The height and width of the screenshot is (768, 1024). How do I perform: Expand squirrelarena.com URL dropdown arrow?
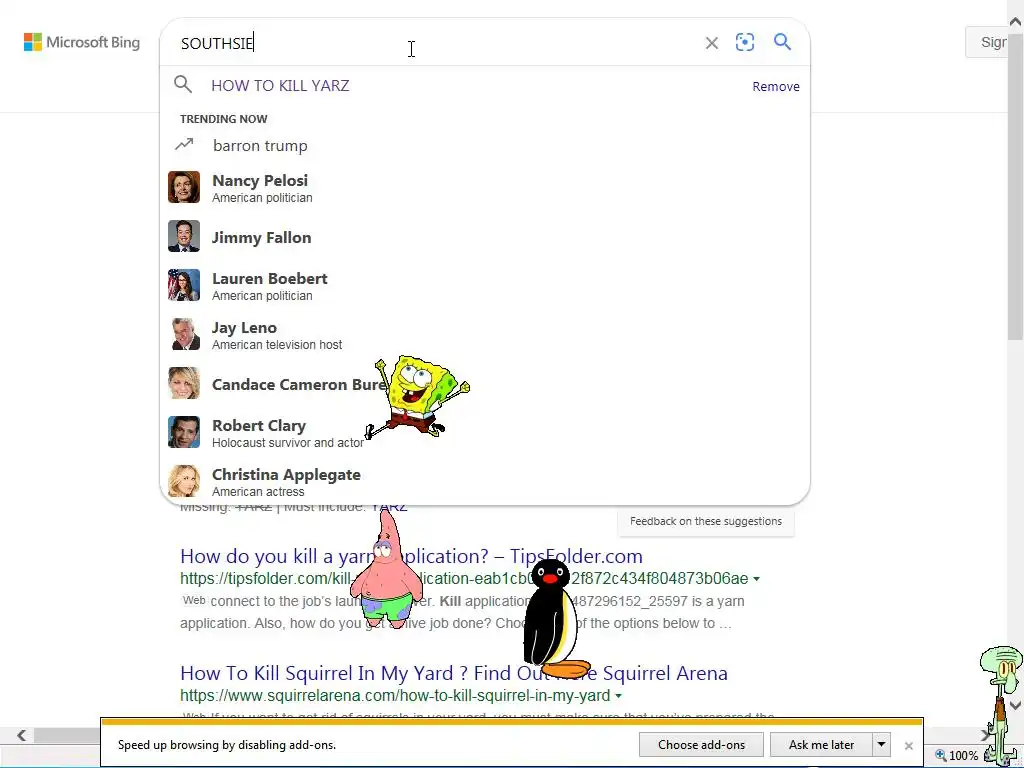(618, 696)
